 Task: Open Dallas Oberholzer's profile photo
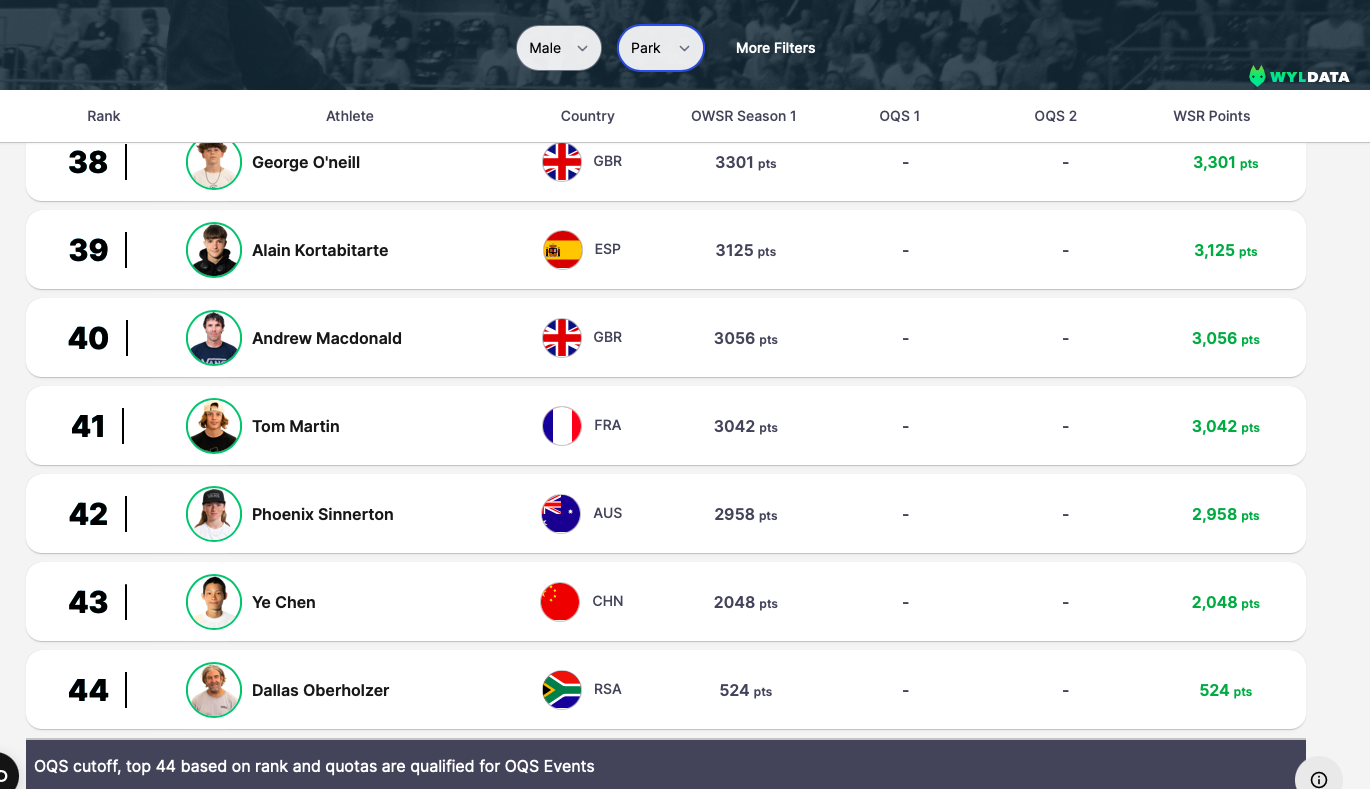pos(214,690)
